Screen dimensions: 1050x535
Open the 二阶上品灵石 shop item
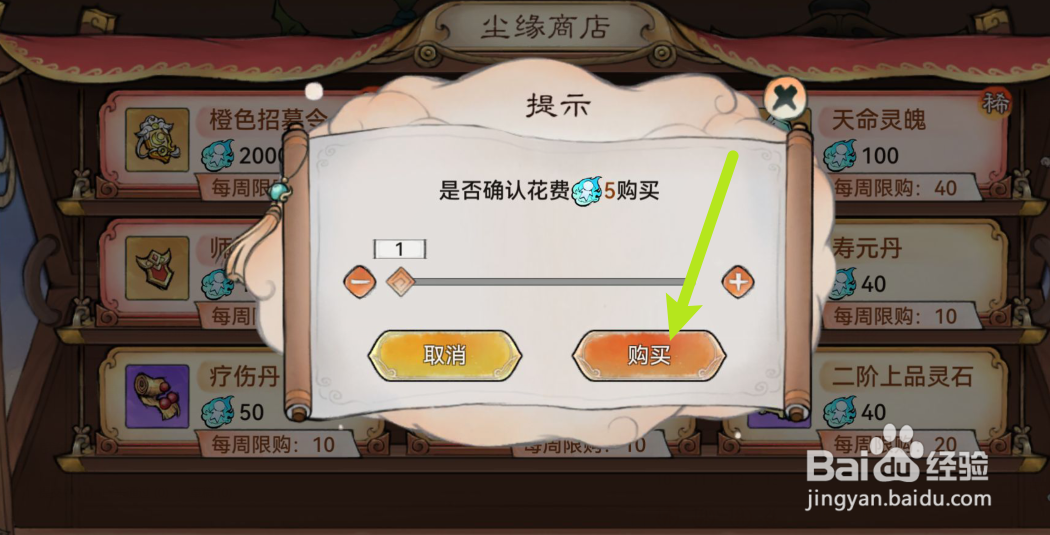click(x=917, y=400)
